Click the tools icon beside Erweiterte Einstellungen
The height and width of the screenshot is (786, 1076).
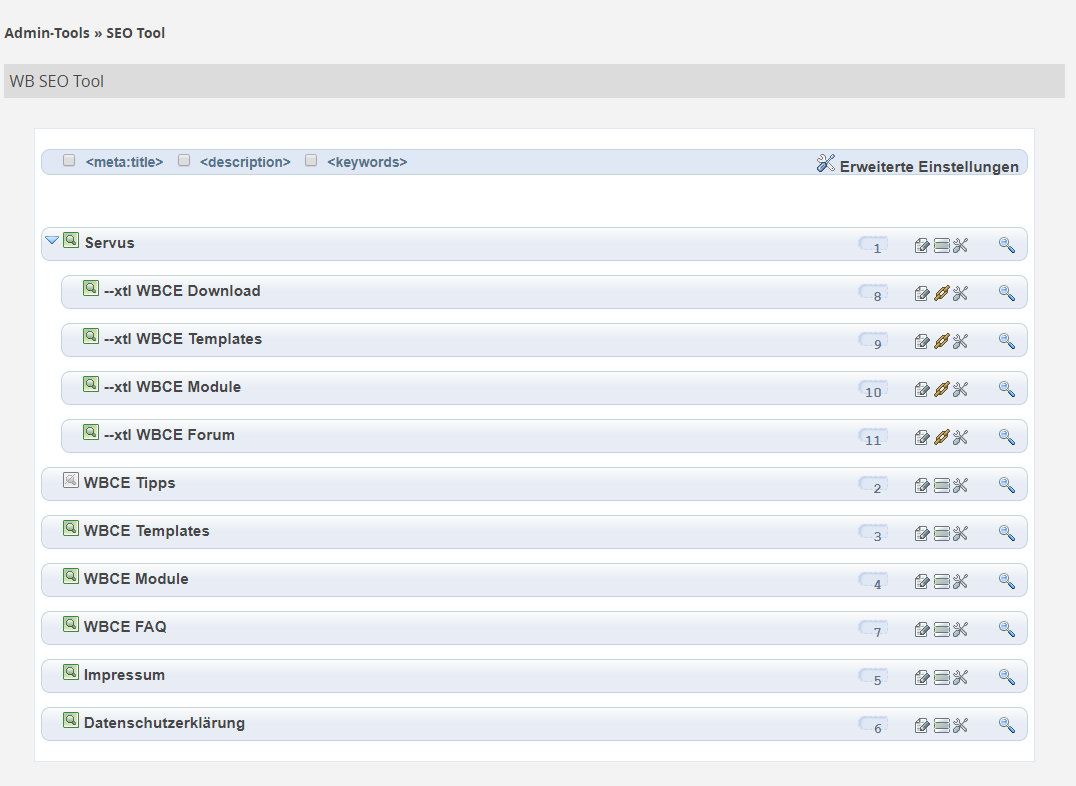click(x=826, y=163)
